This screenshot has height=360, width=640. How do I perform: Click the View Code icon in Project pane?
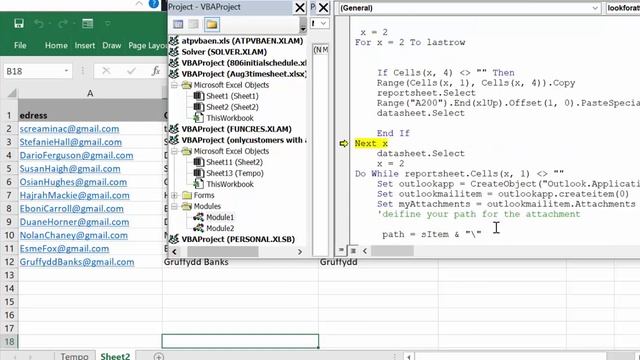point(178,24)
